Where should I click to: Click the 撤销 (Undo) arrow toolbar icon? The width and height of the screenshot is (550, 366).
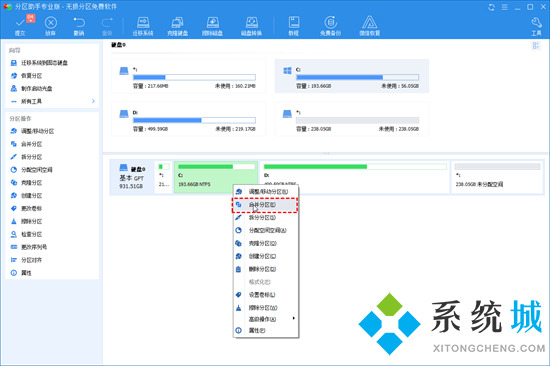point(79,26)
